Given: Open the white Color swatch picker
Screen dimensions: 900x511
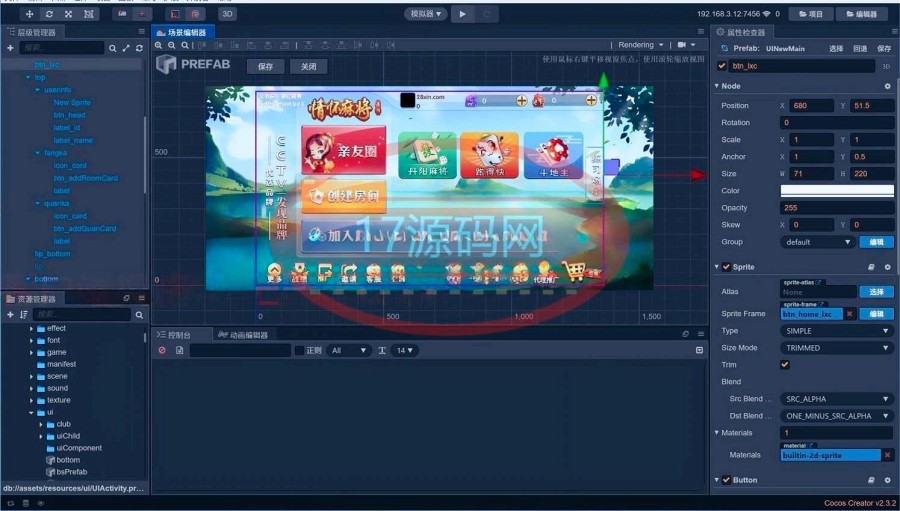Looking at the screenshot, I should click(x=837, y=191).
